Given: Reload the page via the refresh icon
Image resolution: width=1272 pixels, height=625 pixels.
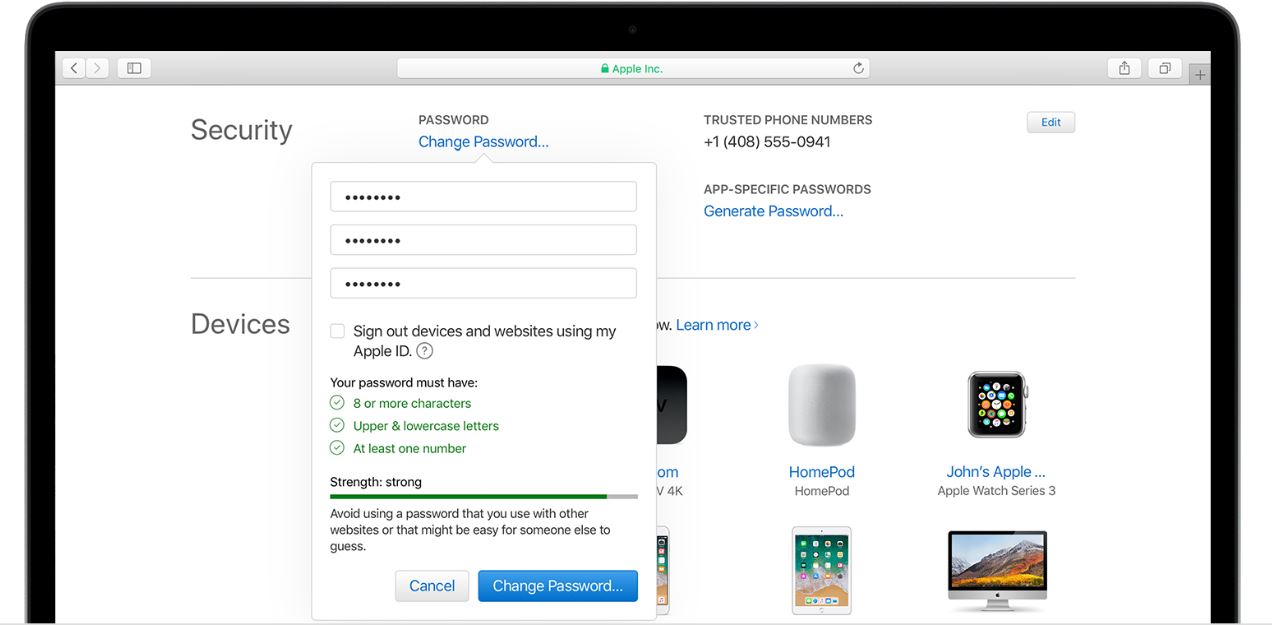Looking at the screenshot, I should click(858, 67).
